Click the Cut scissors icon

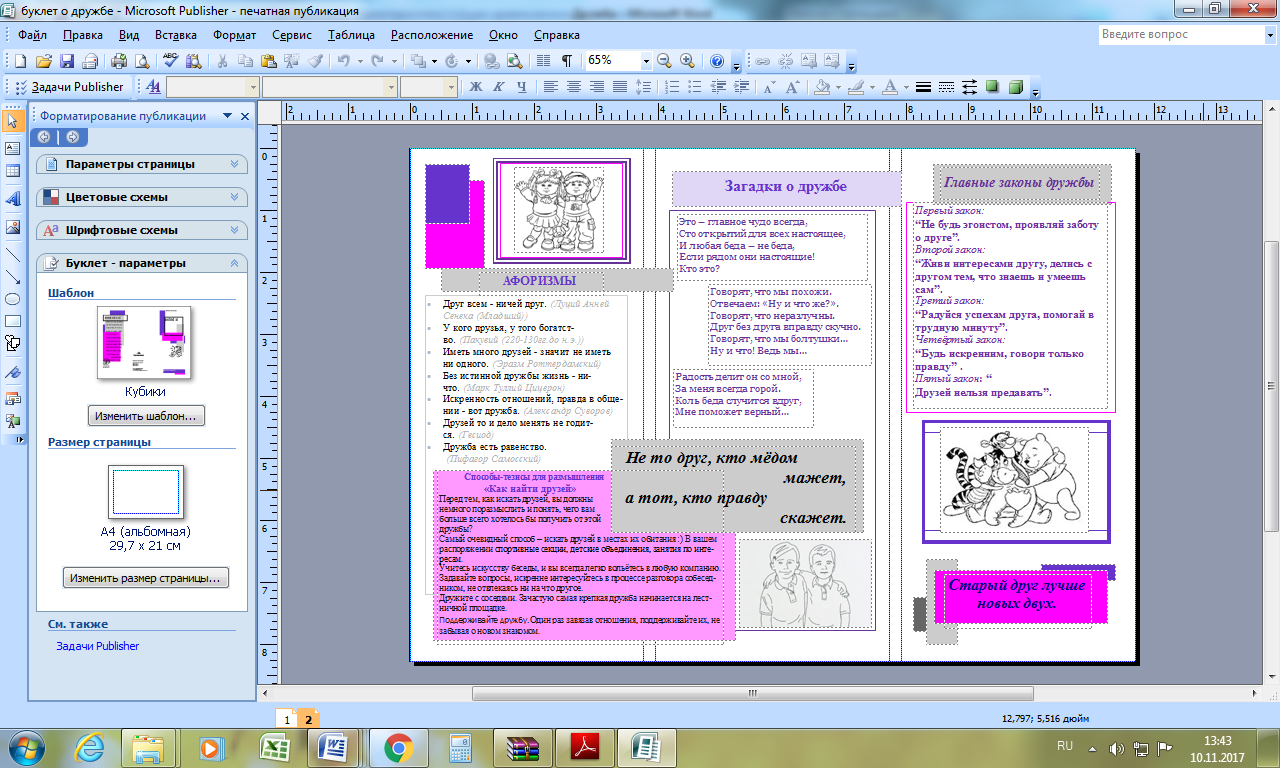pos(222,61)
